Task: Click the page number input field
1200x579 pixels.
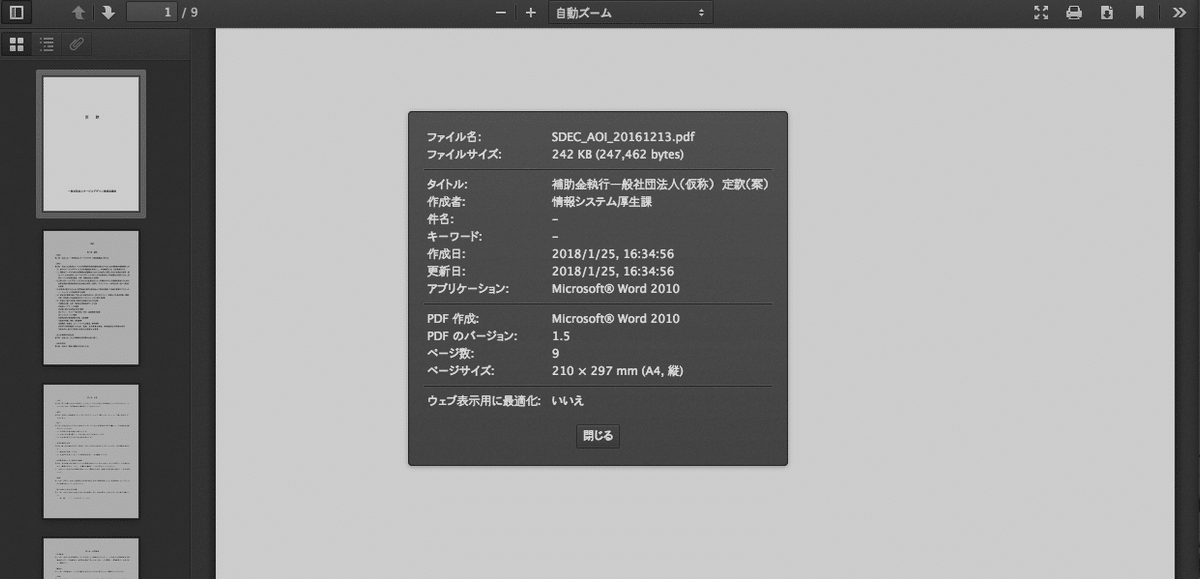Action: 152,13
